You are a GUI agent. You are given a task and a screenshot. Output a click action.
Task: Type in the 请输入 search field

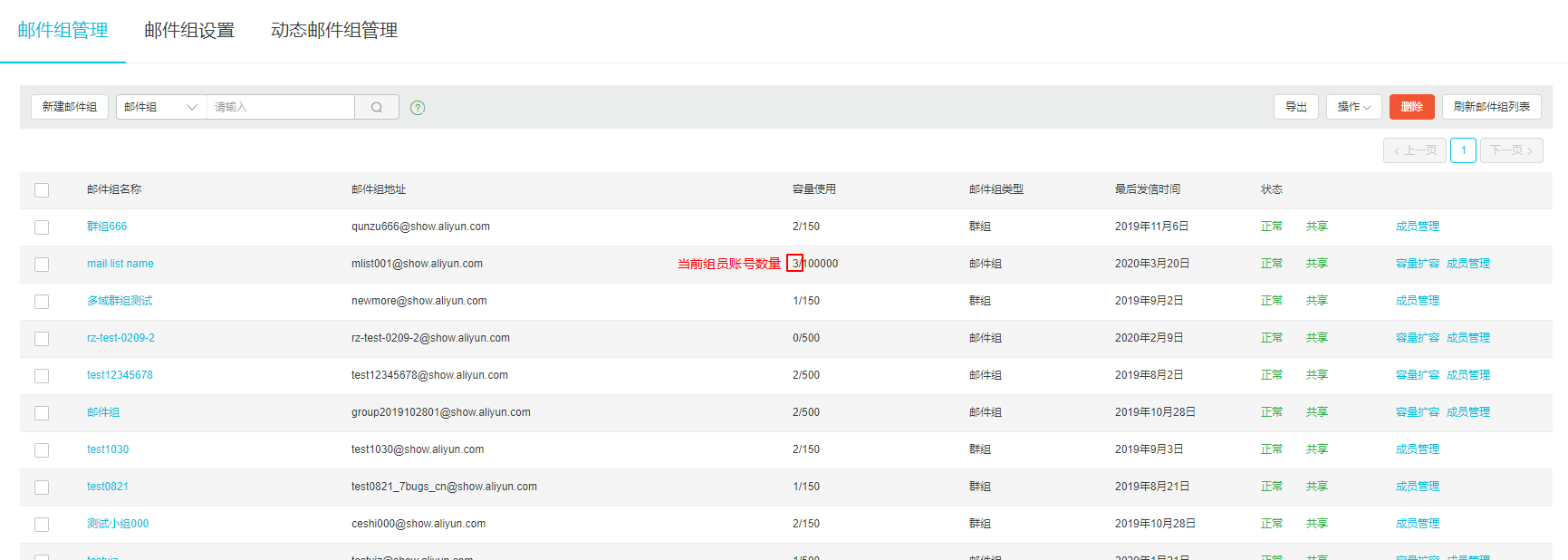click(x=281, y=107)
